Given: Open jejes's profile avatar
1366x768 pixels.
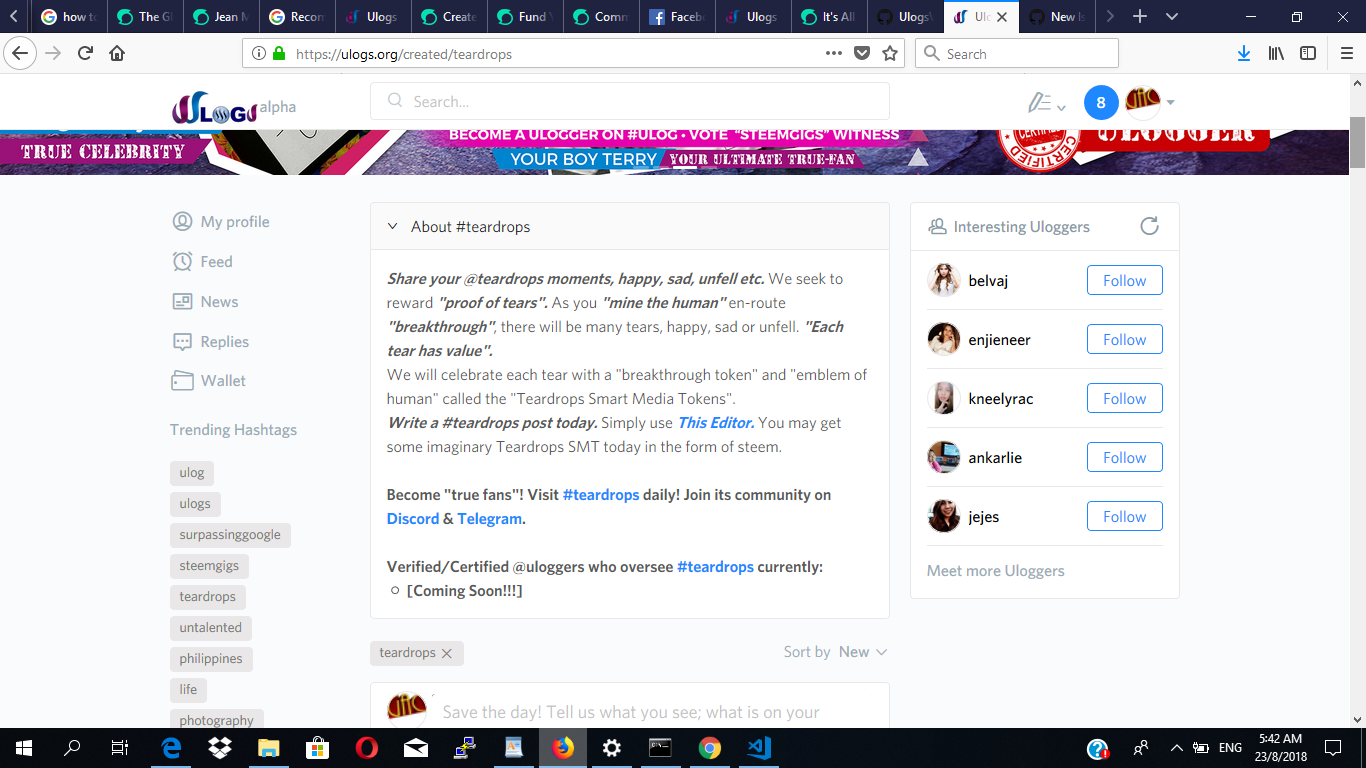Looking at the screenshot, I should point(944,517).
